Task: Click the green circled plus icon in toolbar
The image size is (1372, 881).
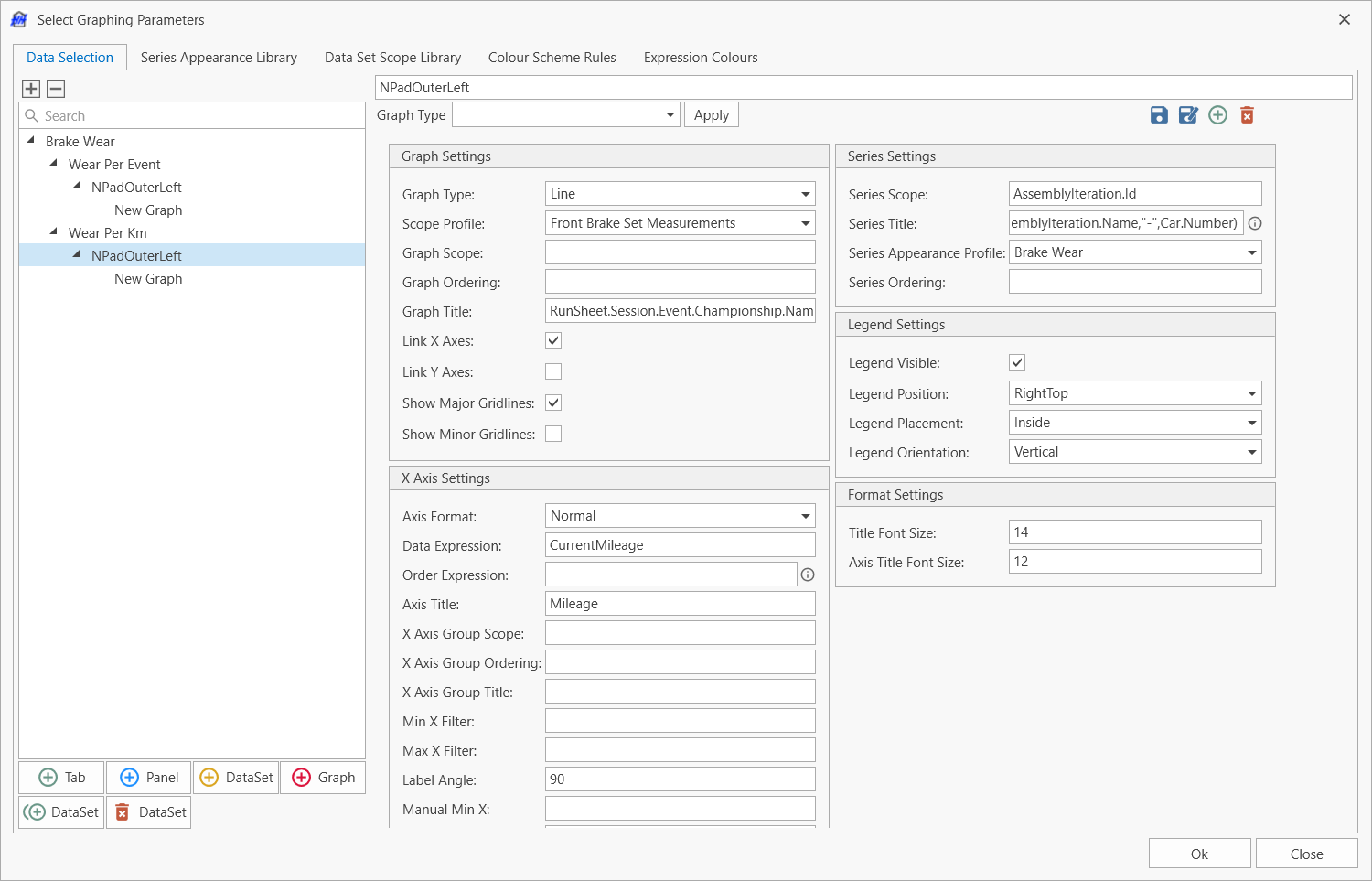Action: (x=1217, y=115)
